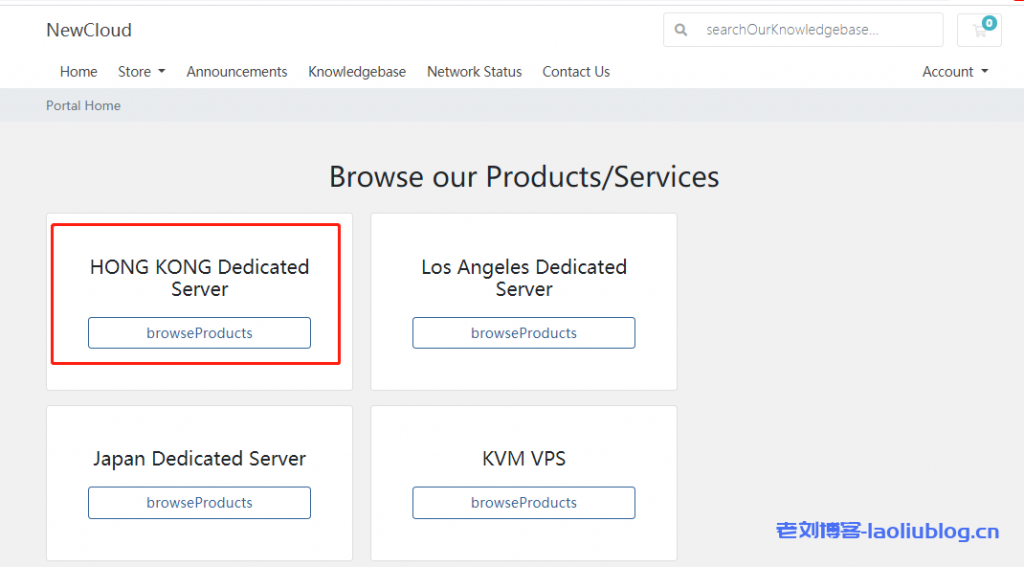
Task: Expand the Account dropdown
Action: (955, 72)
